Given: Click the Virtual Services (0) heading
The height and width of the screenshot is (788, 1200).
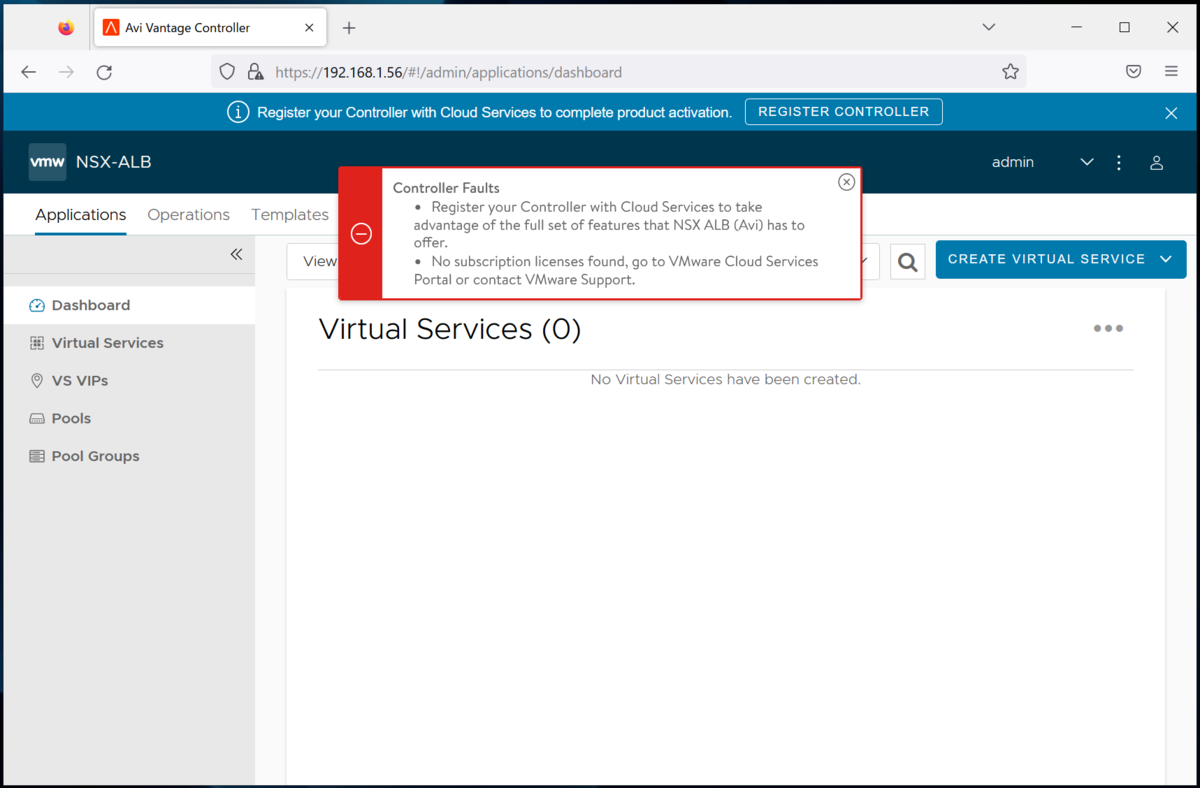Looking at the screenshot, I should click(449, 329).
